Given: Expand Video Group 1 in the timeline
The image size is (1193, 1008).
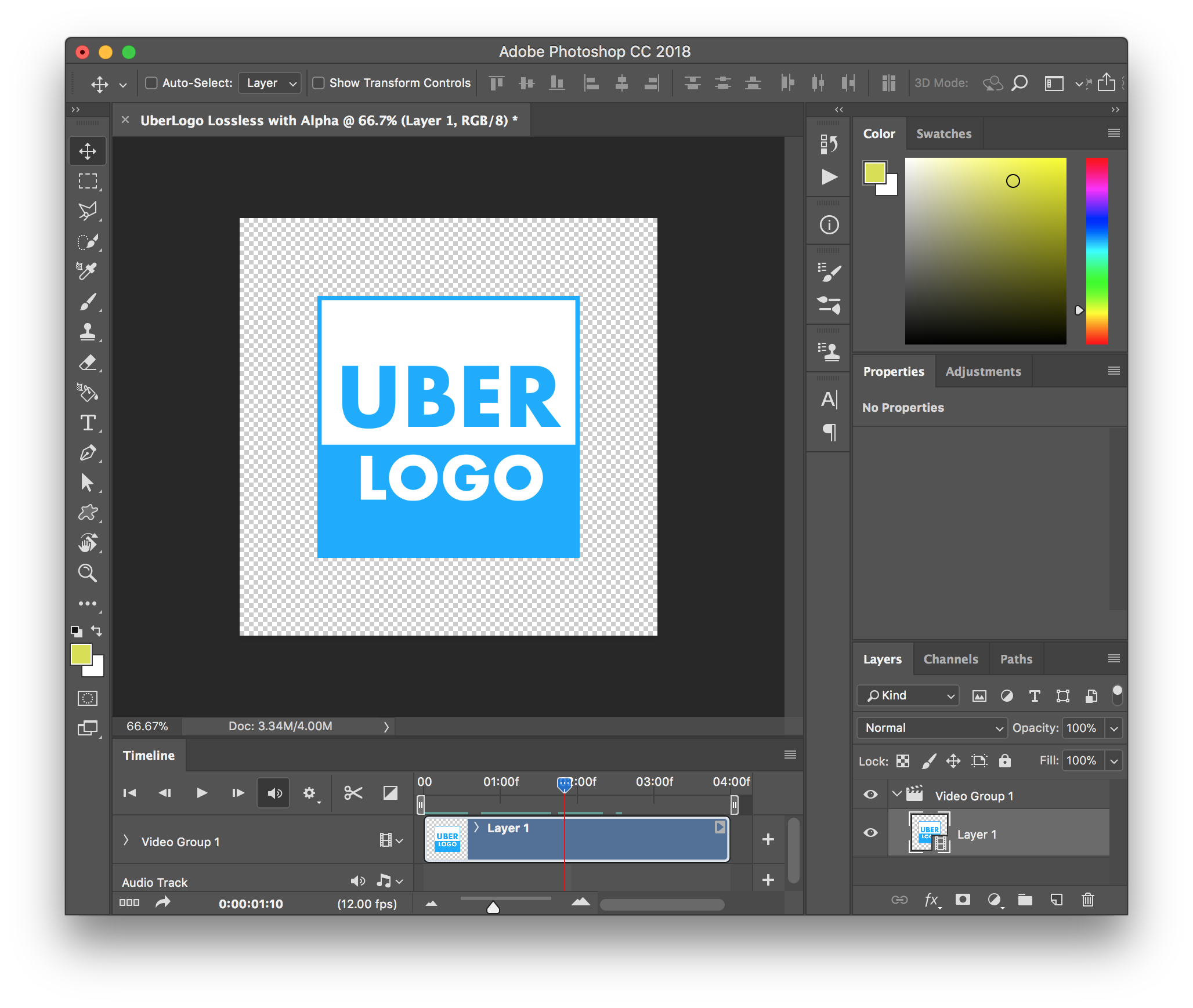Looking at the screenshot, I should (x=126, y=841).
